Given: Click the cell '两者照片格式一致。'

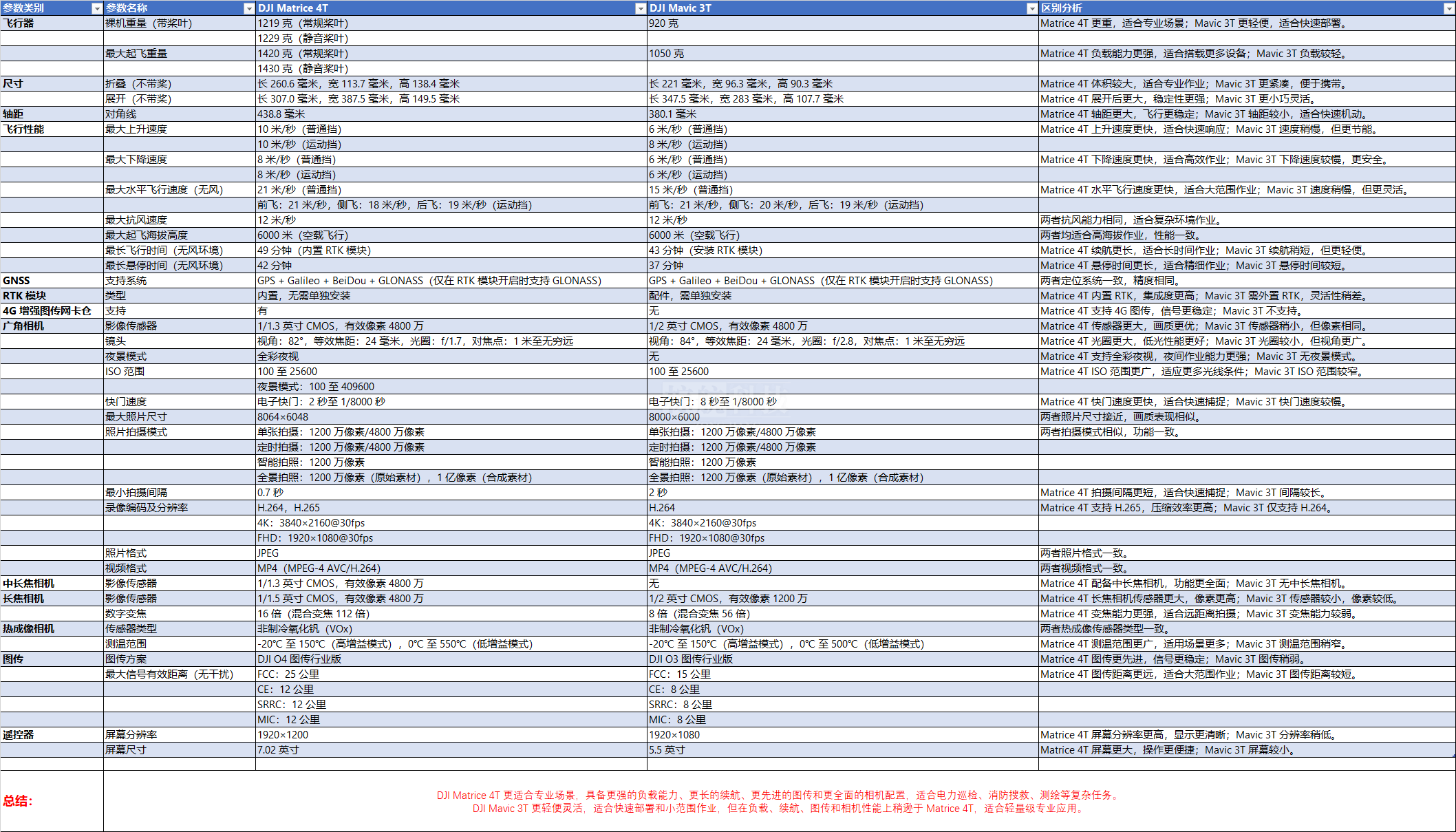Looking at the screenshot, I should point(1246,553).
